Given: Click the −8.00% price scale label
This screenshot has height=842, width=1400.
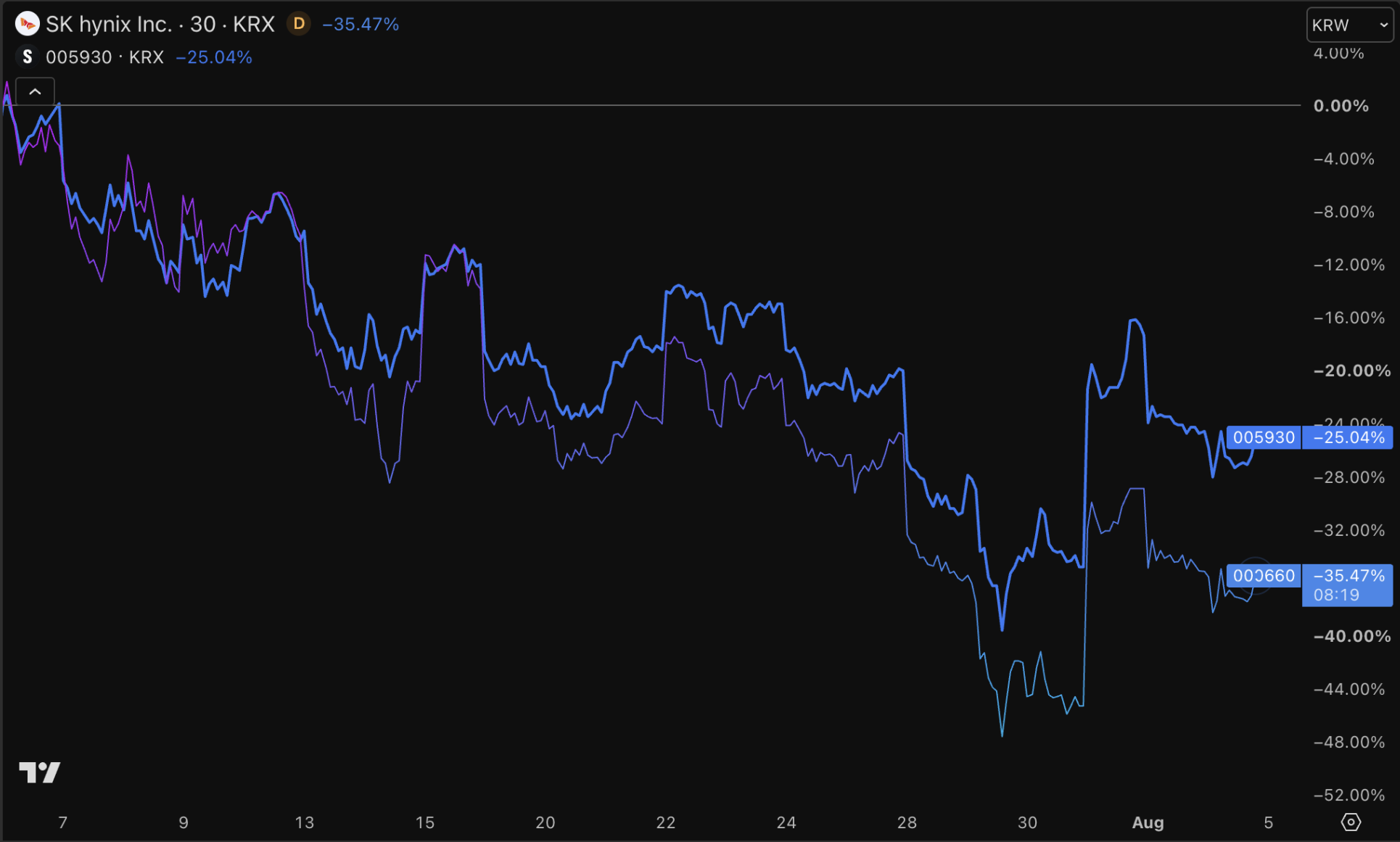Looking at the screenshot, I should [x=1343, y=212].
